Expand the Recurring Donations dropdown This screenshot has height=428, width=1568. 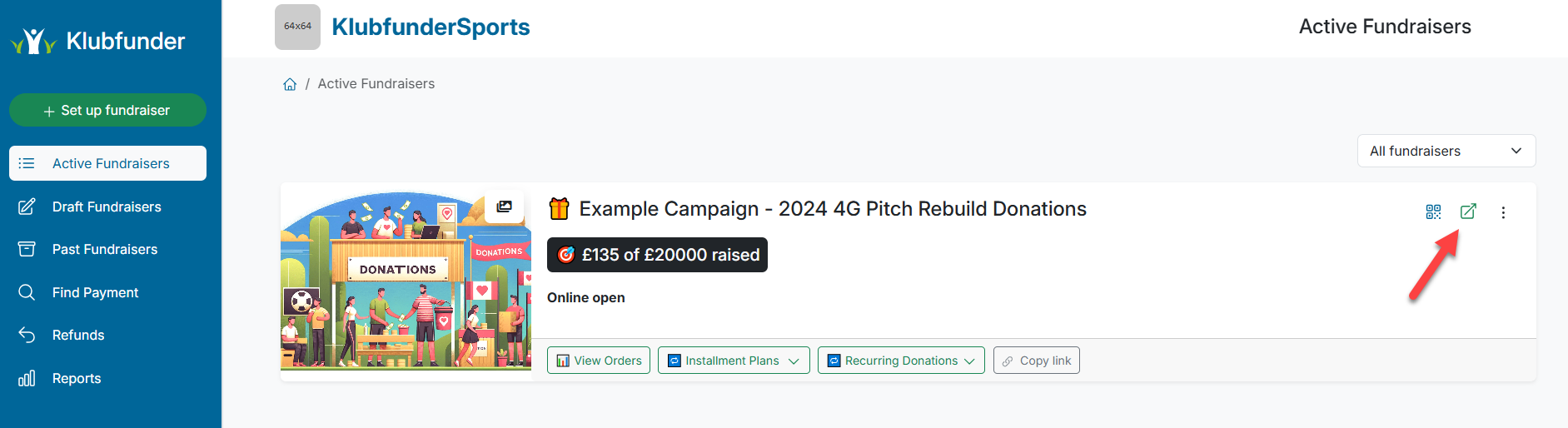(901, 361)
